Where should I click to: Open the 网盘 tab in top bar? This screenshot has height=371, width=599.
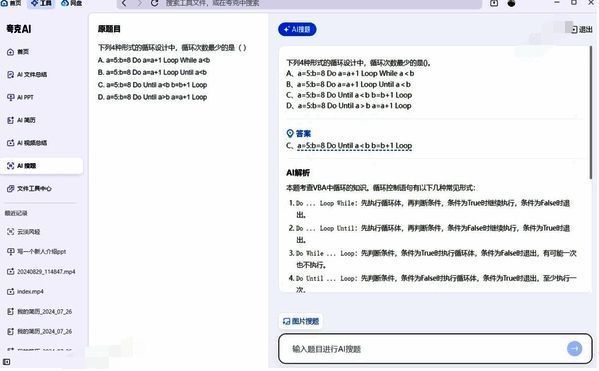tap(71, 3)
